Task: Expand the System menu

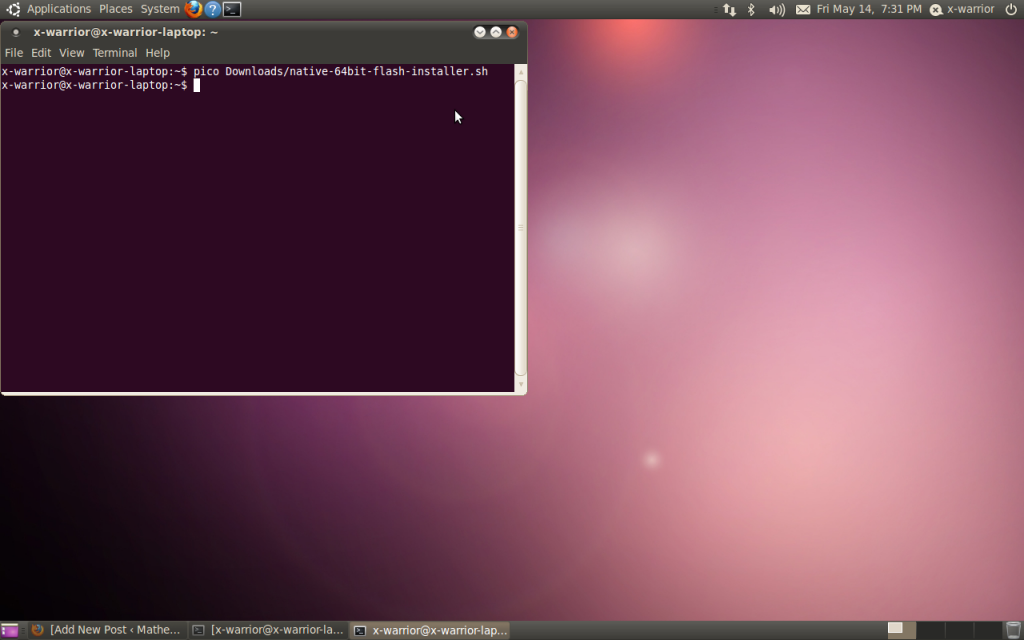Action: coord(160,9)
